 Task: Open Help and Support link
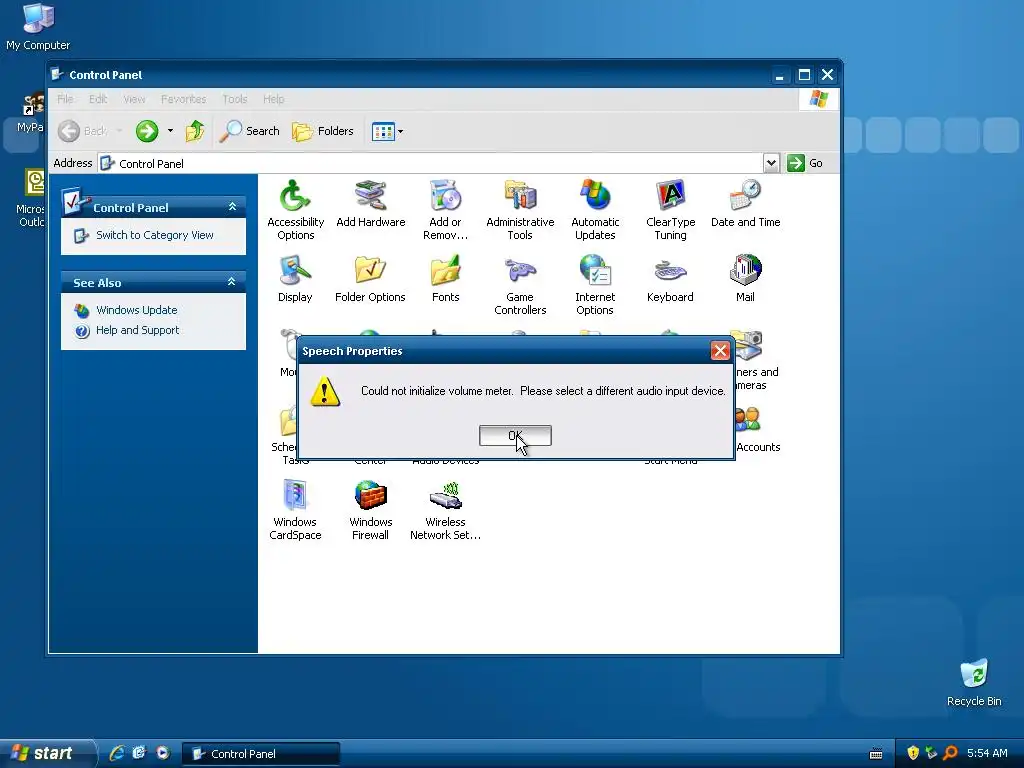tap(137, 330)
